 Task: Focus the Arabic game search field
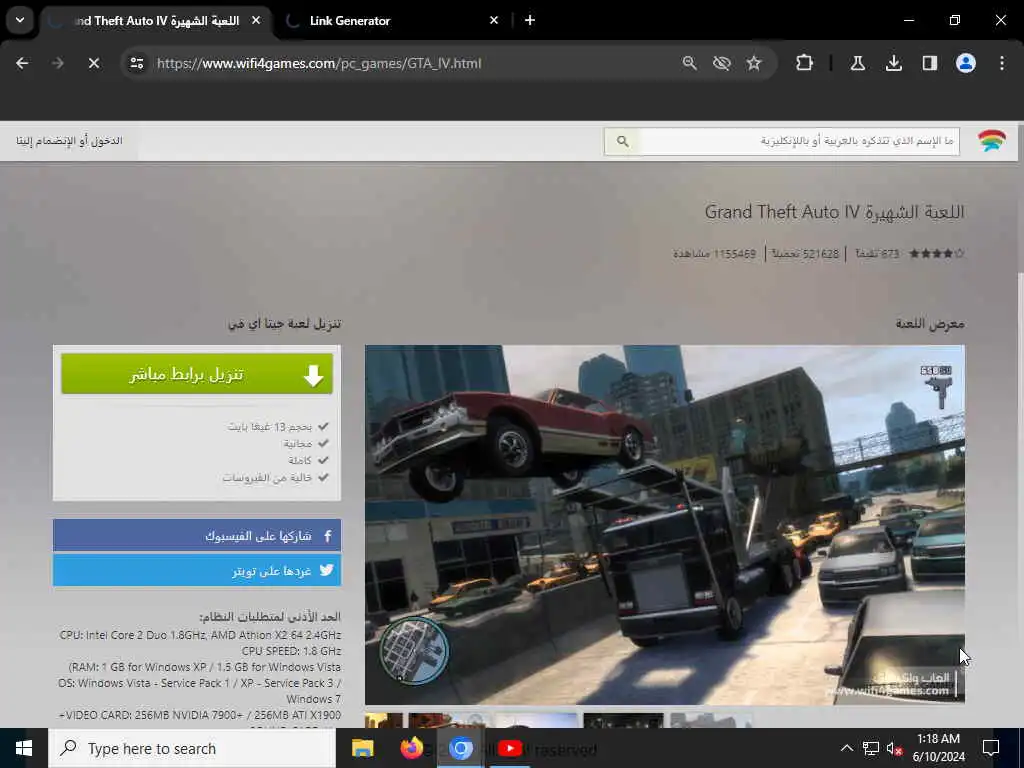(799, 141)
